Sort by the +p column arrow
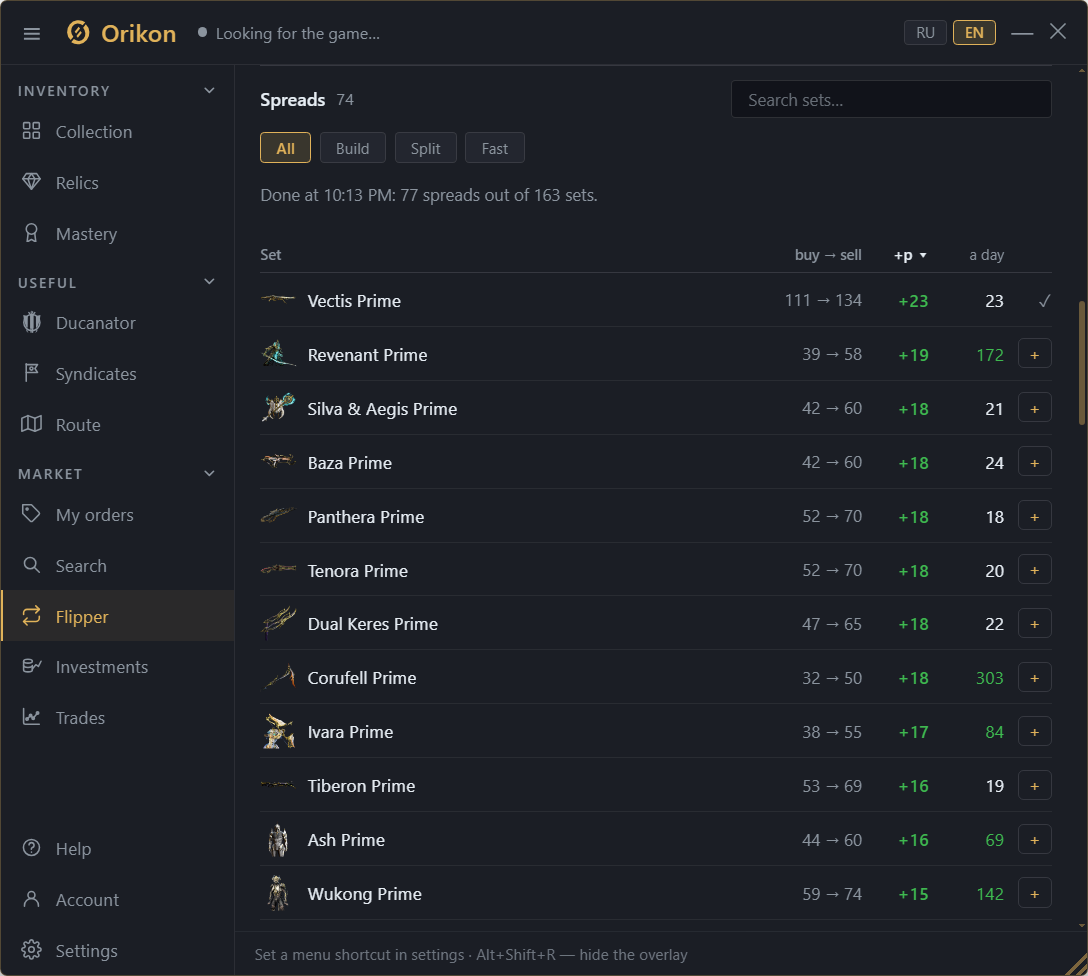Screen dimensions: 1088x976 click(923, 255)
